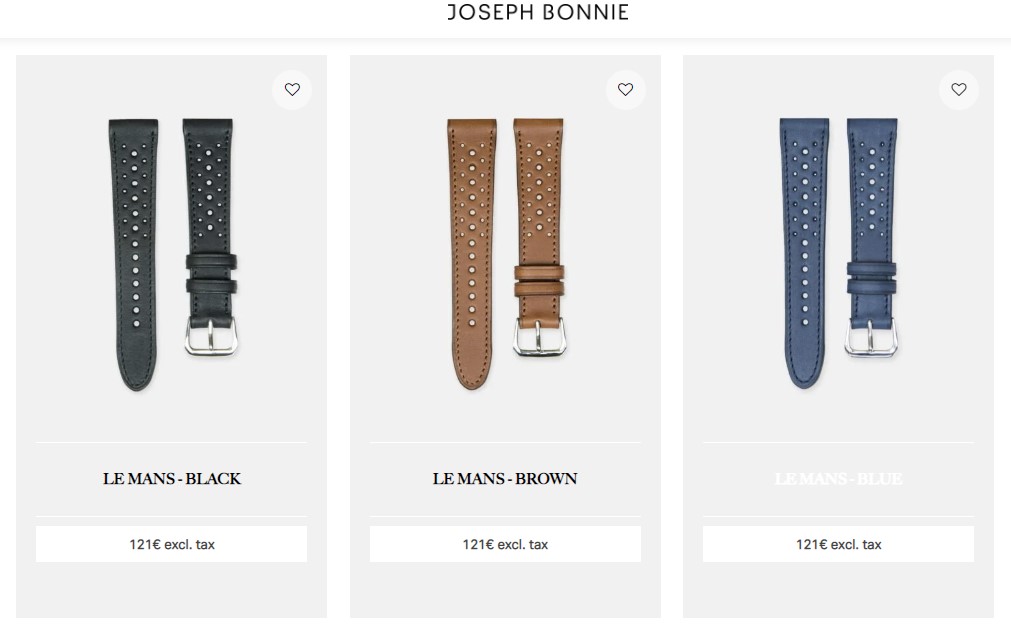This screenshot has height=637, width=1011.
Task: Add Le Mans Black strap to wishlist
Action: [x=292, y=90]
